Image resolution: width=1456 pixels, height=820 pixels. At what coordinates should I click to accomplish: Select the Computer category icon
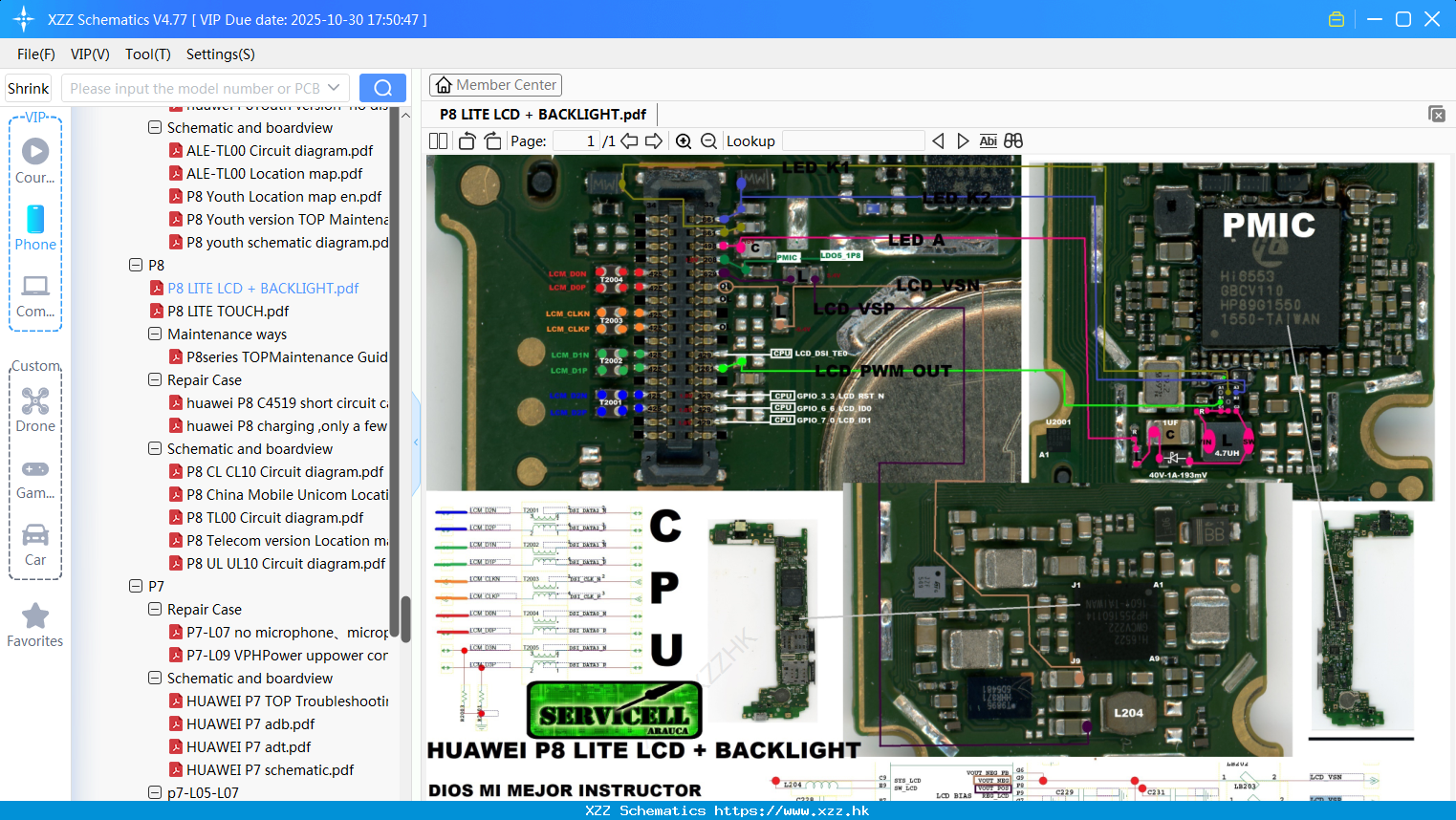(x=35, y=295)
